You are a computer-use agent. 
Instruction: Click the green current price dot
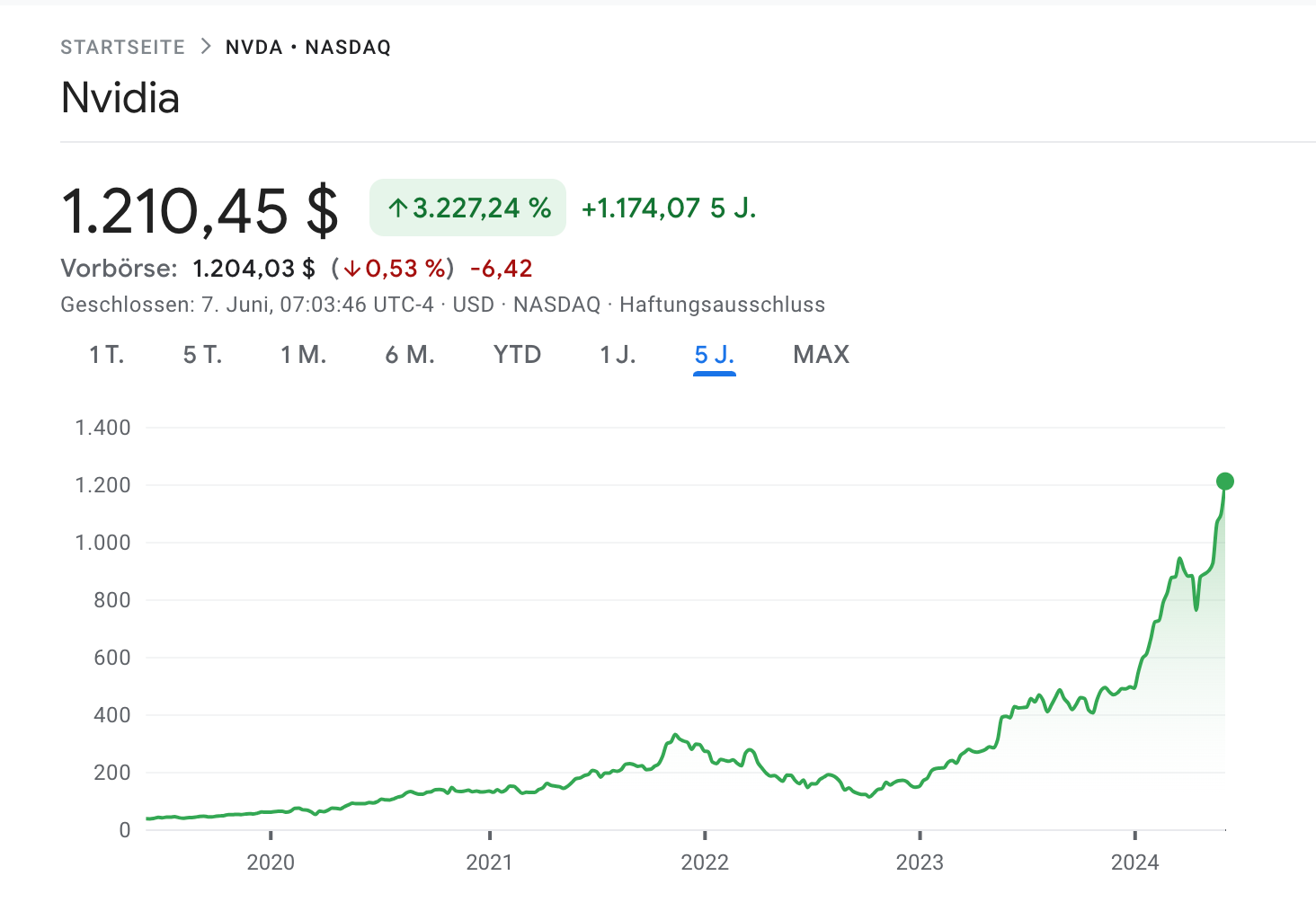point(1224,482)
